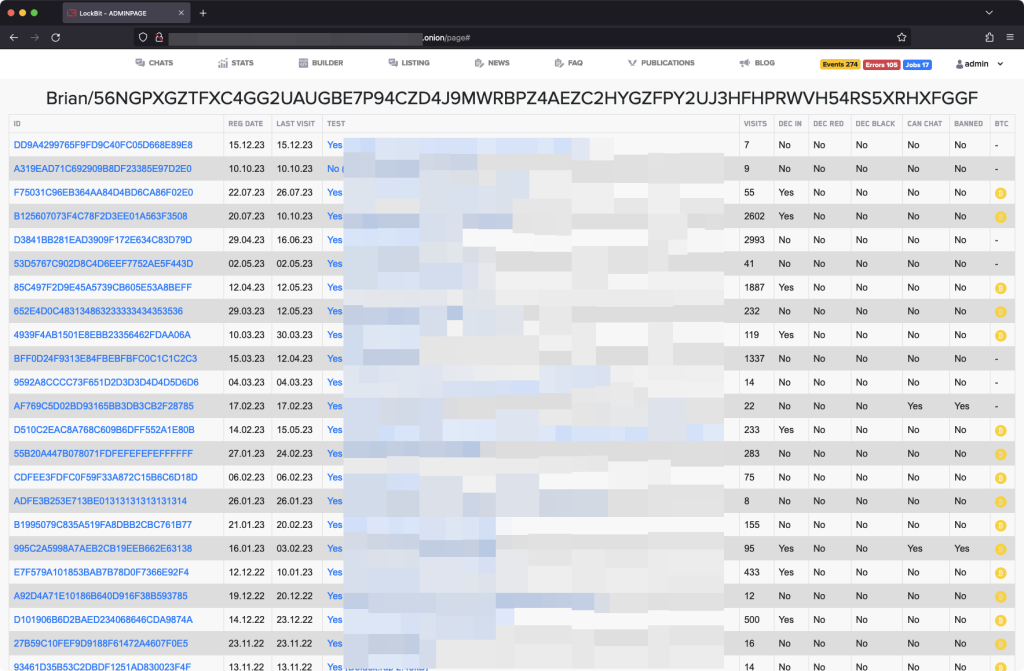The image size is (1024, 671).
Task: Click the browser reload button
Action: click(56, 37)
